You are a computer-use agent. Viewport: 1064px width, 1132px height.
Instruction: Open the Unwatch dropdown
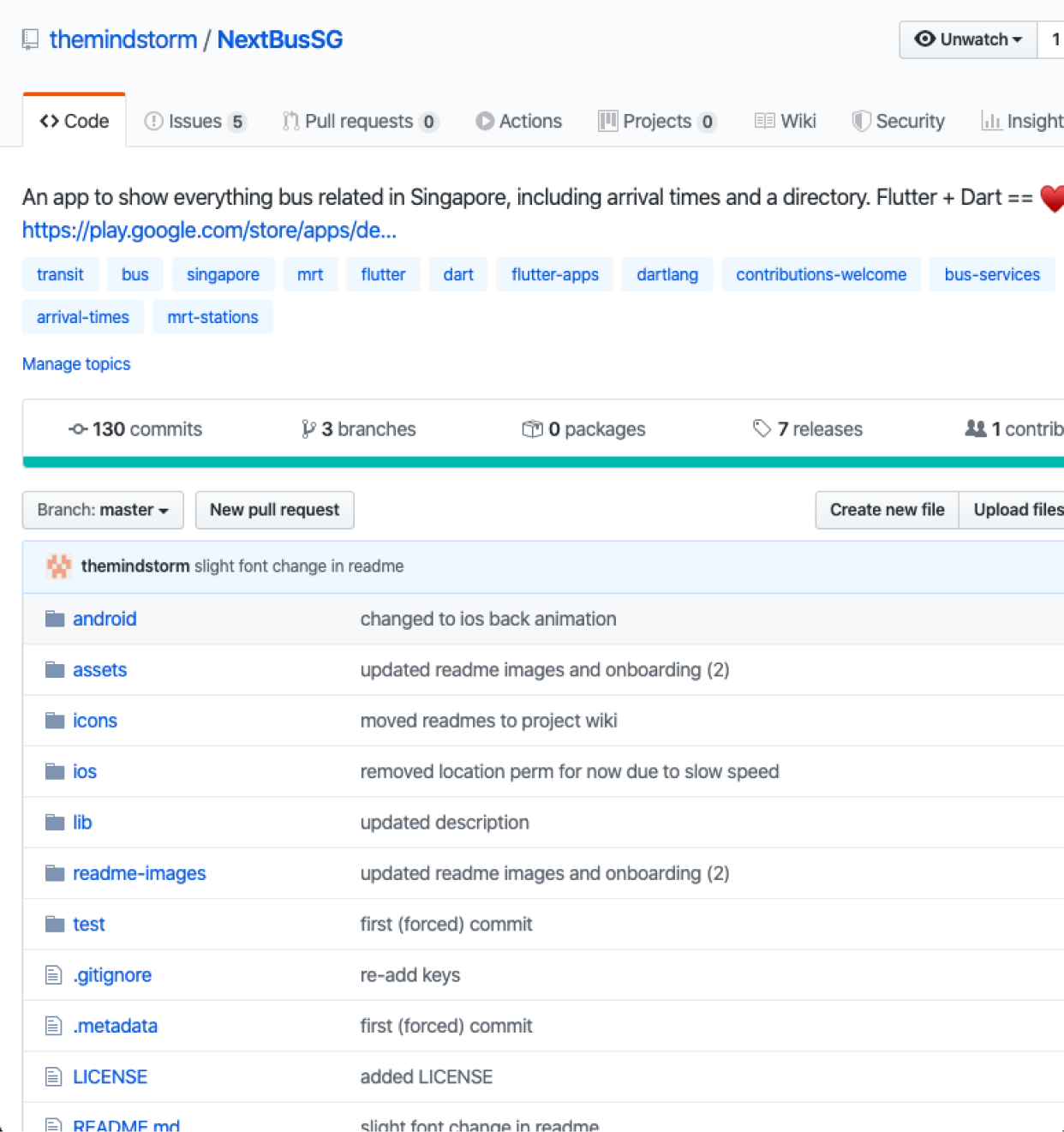[968, 39]
